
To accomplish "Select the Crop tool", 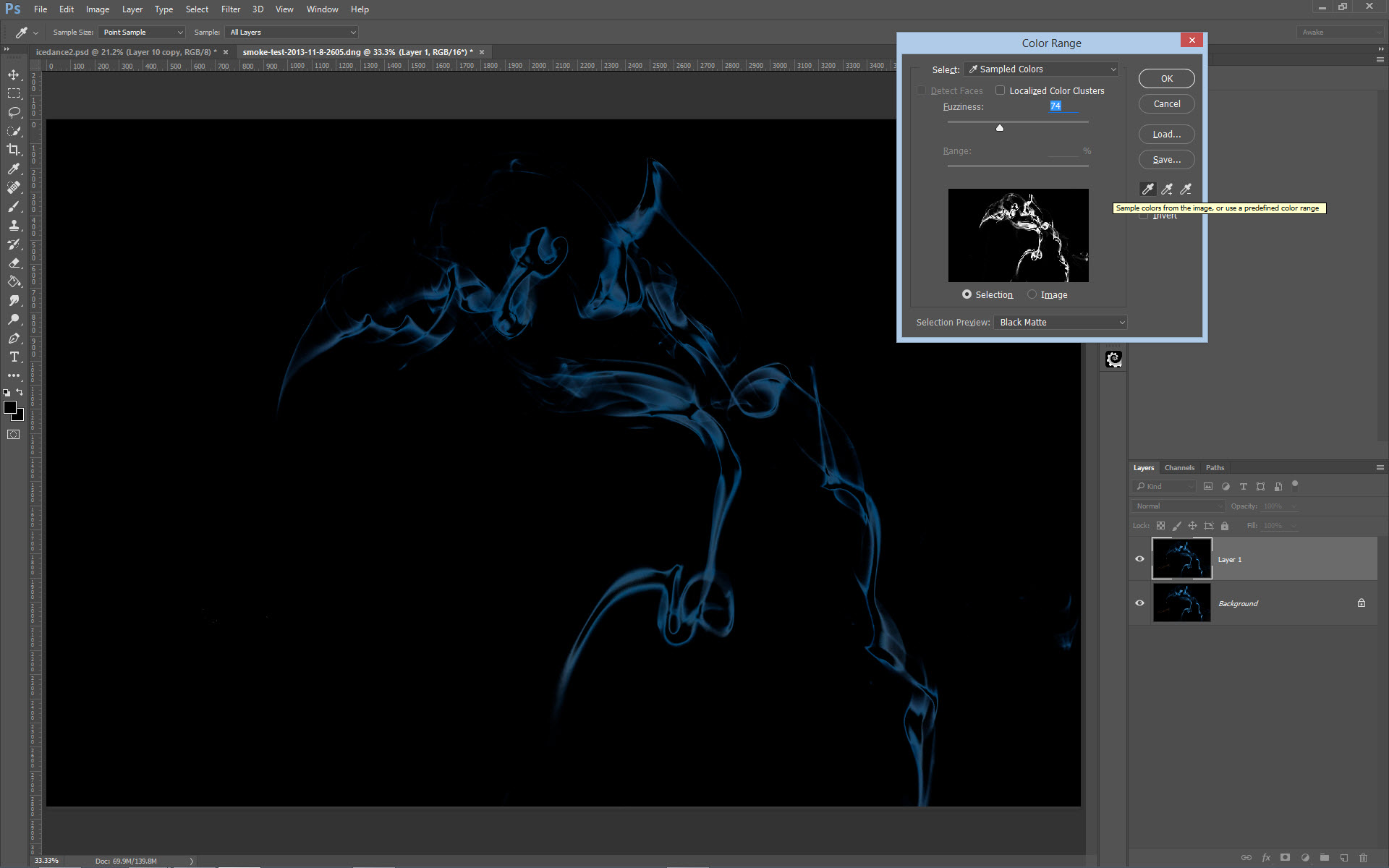I will tap(14, 150).
